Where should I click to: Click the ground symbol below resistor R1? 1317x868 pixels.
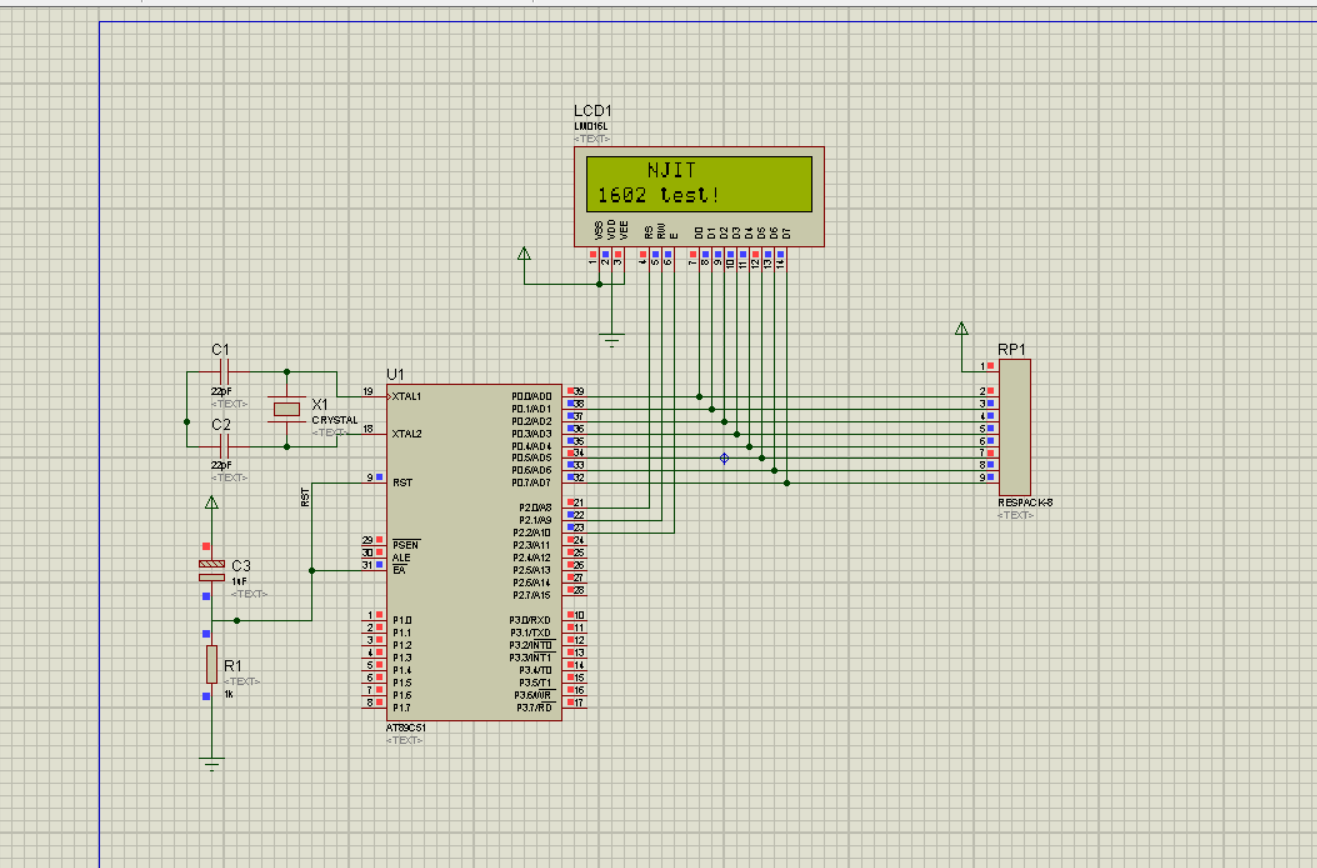[x=211, y=764]
